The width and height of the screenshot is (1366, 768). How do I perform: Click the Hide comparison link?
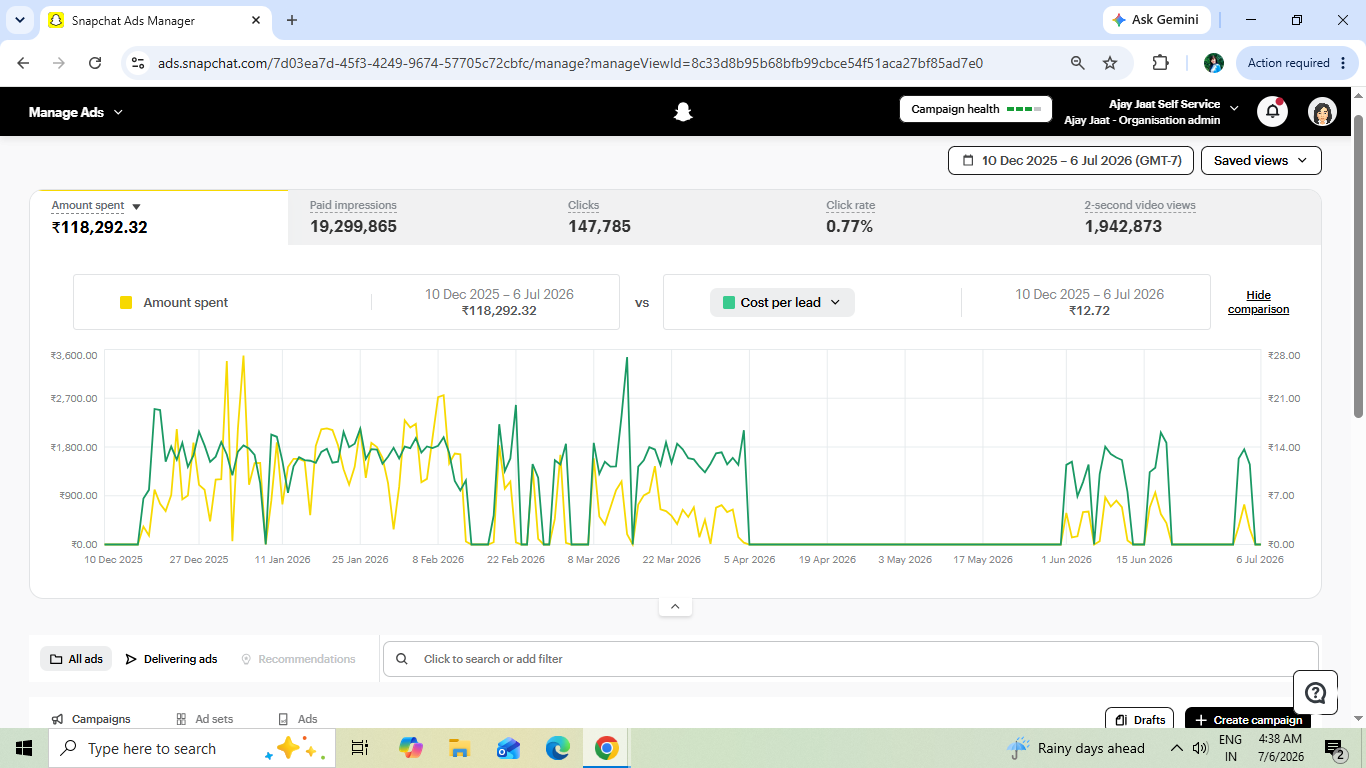(1258, 302)
